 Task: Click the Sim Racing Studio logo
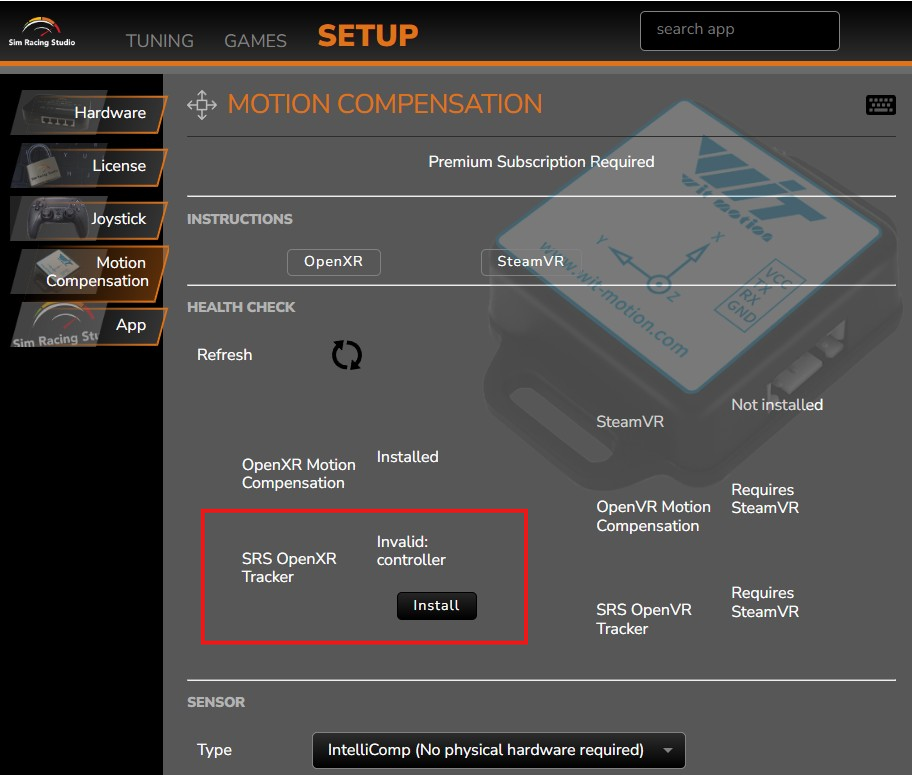(x=41, y=33)
